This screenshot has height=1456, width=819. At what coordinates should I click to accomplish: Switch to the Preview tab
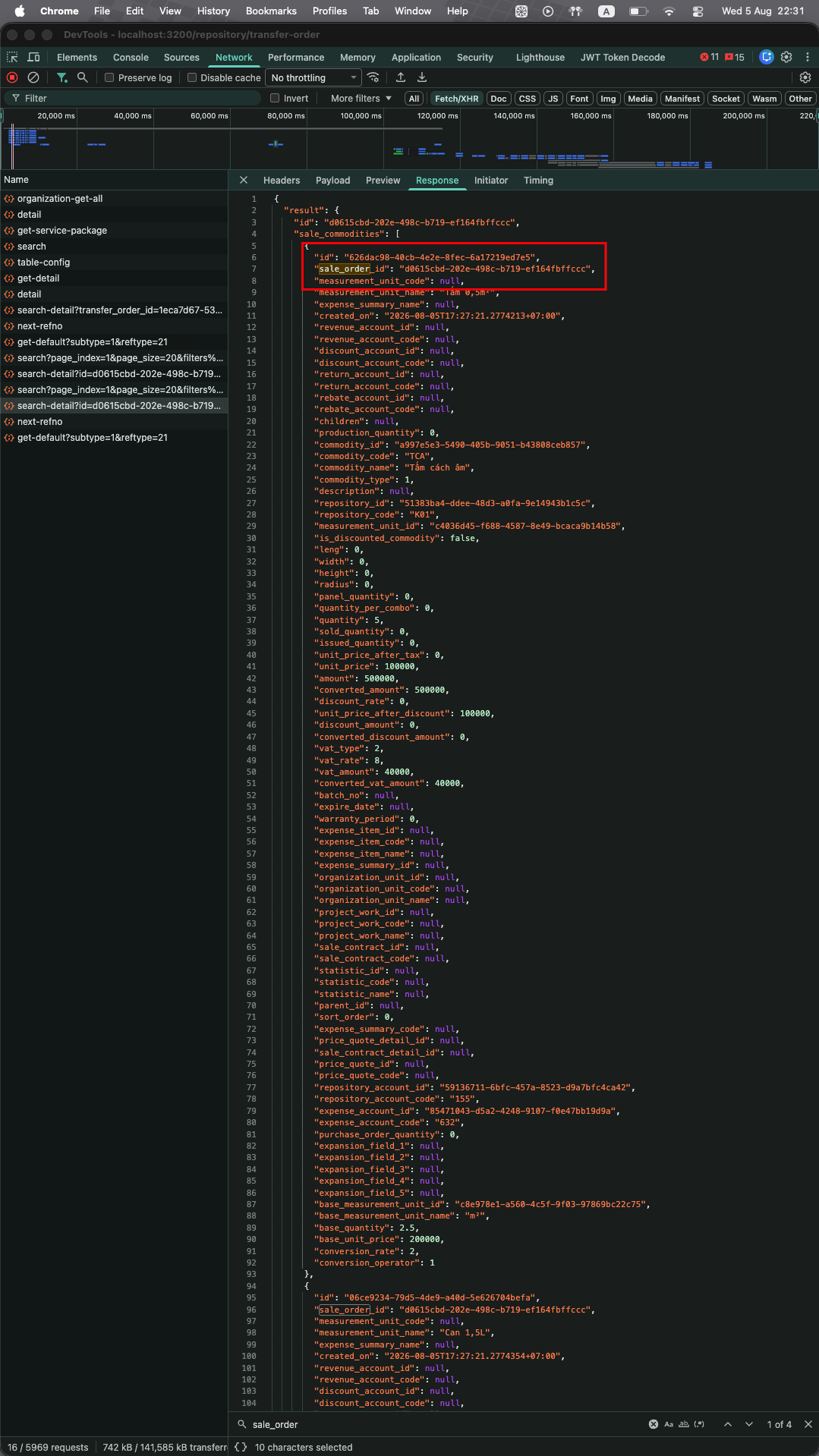click(383, 180)
